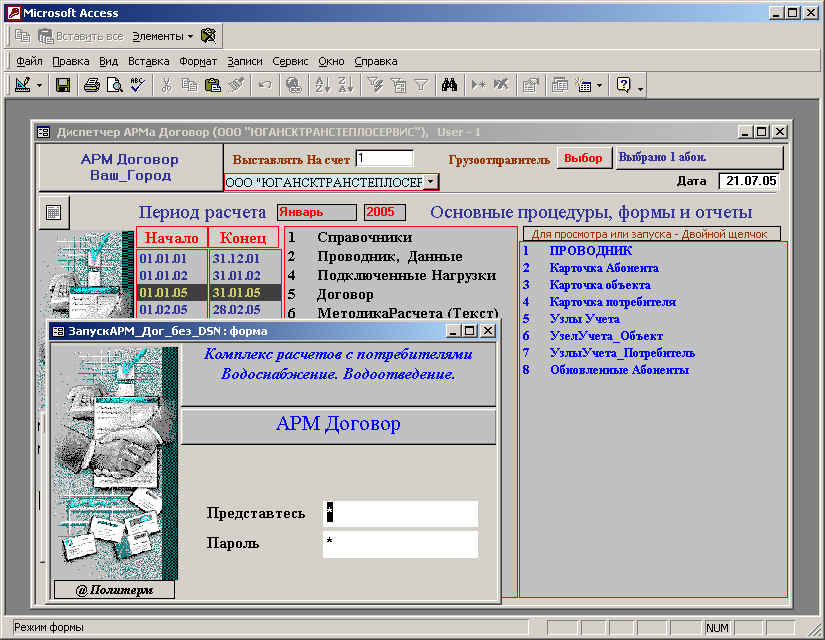Open Print Preview from the toolbar
825x640 pixels.
tap(114, 85)
